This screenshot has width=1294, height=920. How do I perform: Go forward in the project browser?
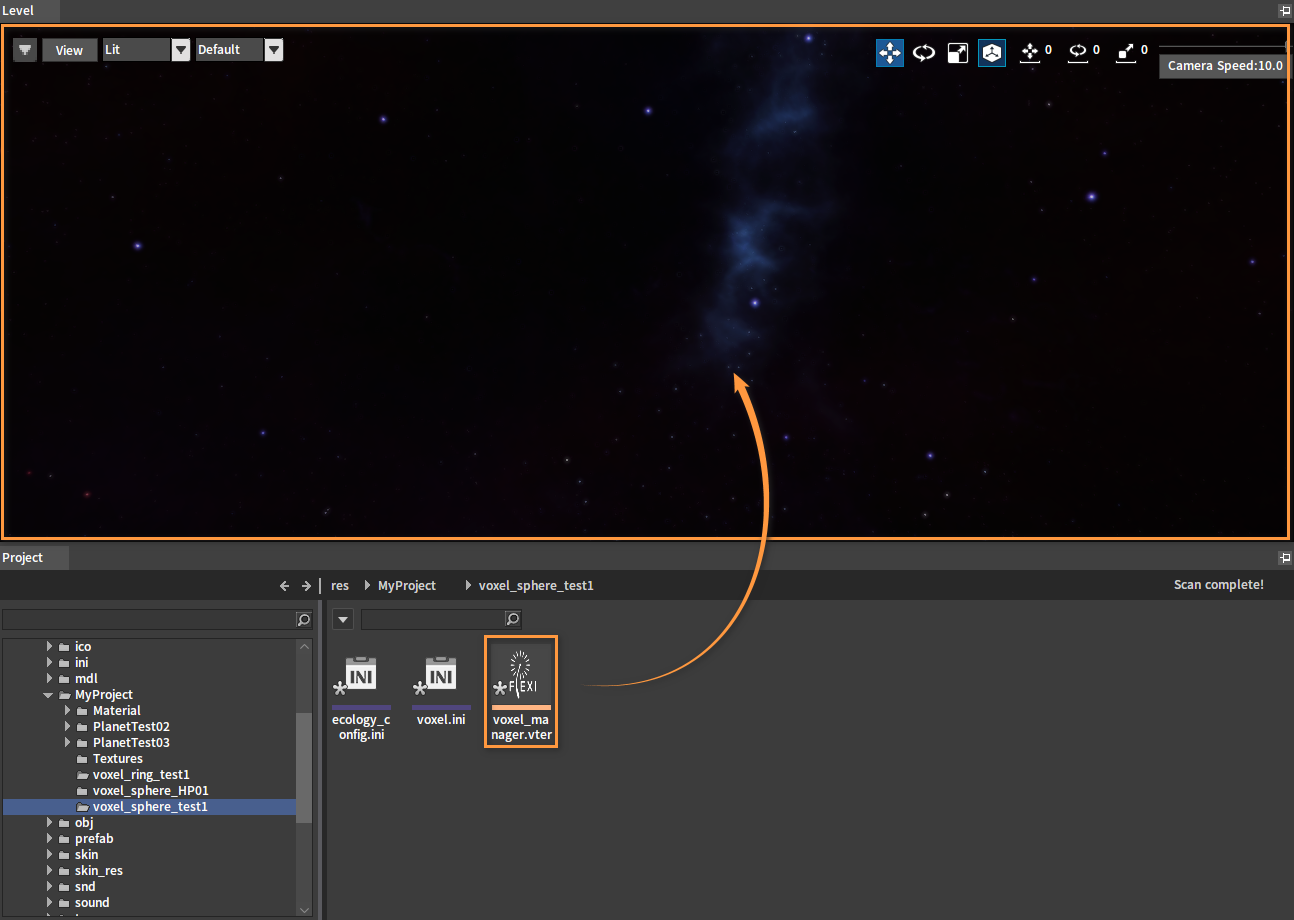coord(307,586)
